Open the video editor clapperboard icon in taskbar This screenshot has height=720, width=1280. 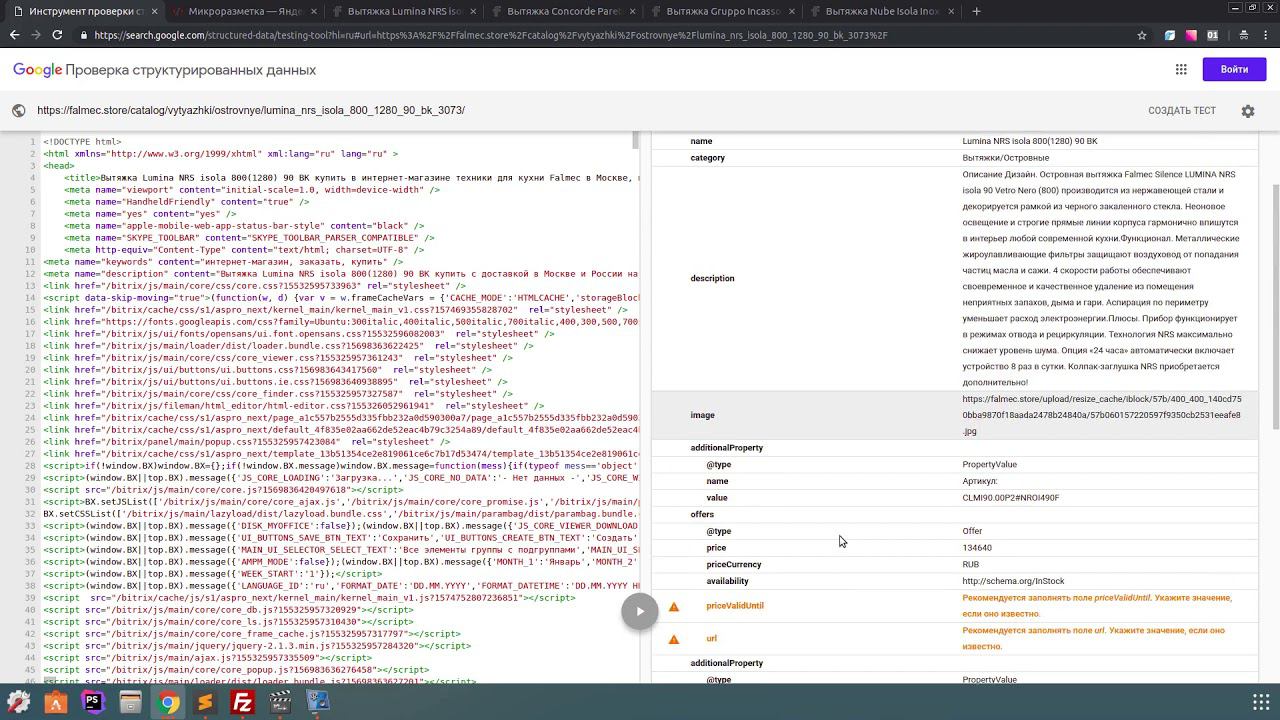pyautogui.click(x=280, y=703)
